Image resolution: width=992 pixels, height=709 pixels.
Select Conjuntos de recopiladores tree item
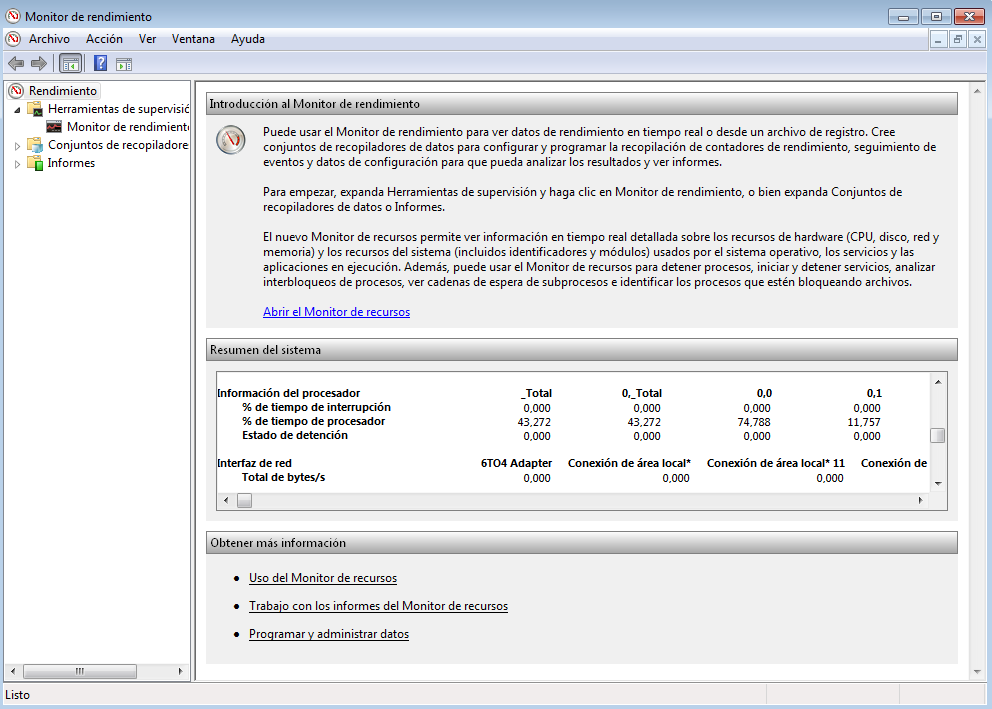(x=118, y=145)
